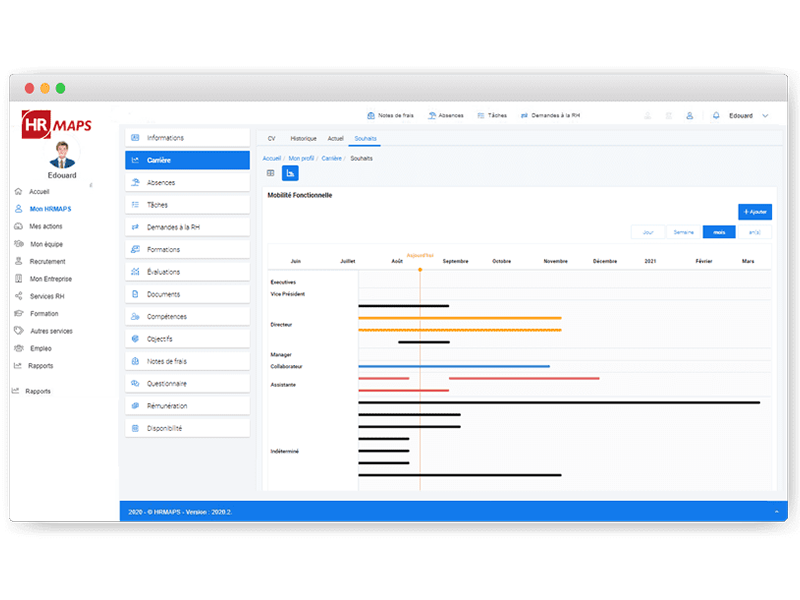Click the Ajouter button
Viewport: 800px width, 600px height.
754,212
